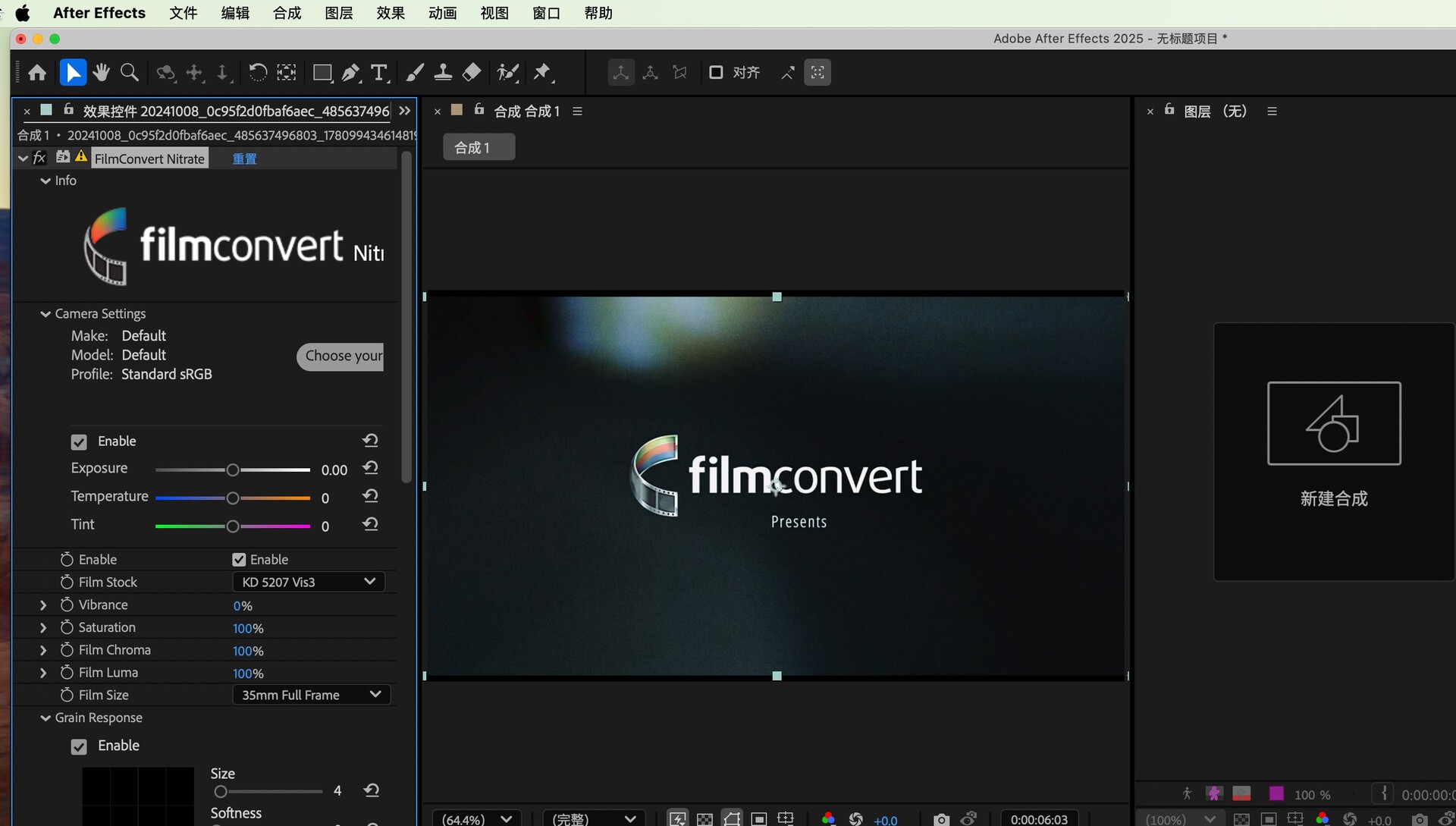Select the Rotation tool
The width and height of the screenshot is (1456, 826).
click(x=258, y=73)
